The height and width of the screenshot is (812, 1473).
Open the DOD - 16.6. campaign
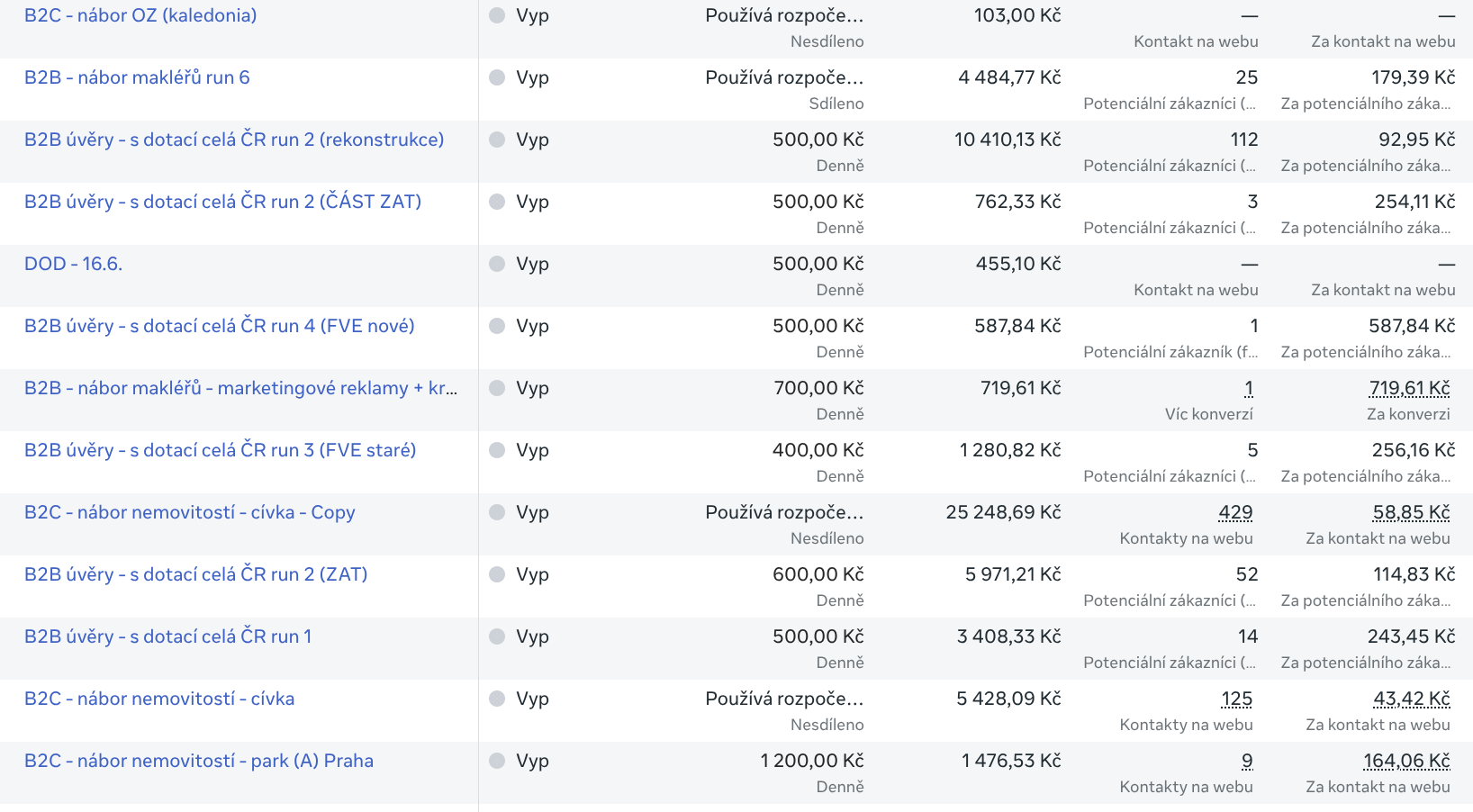tap(73, 264)
